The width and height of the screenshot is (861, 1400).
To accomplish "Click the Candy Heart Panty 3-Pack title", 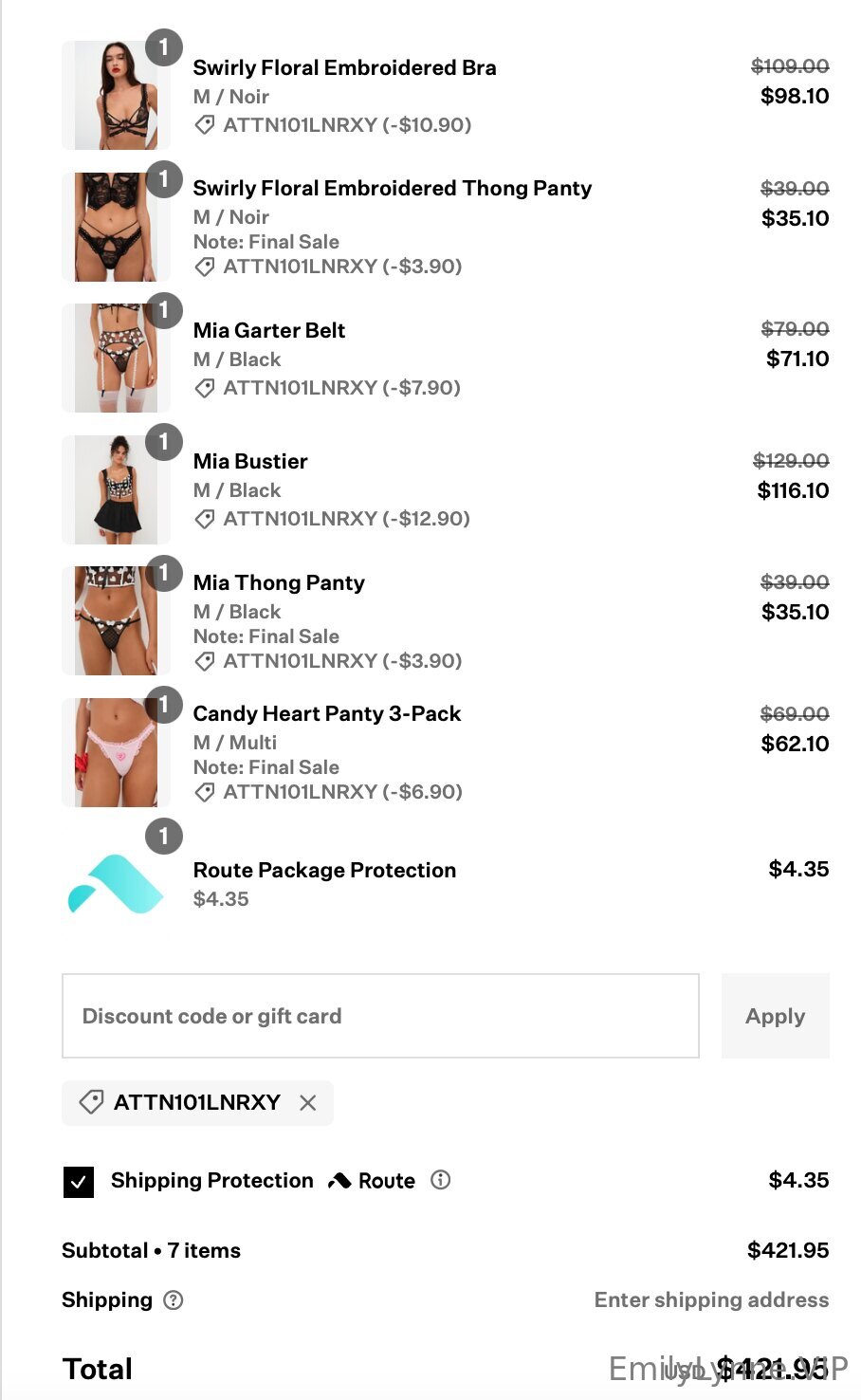I will point(327,713).
